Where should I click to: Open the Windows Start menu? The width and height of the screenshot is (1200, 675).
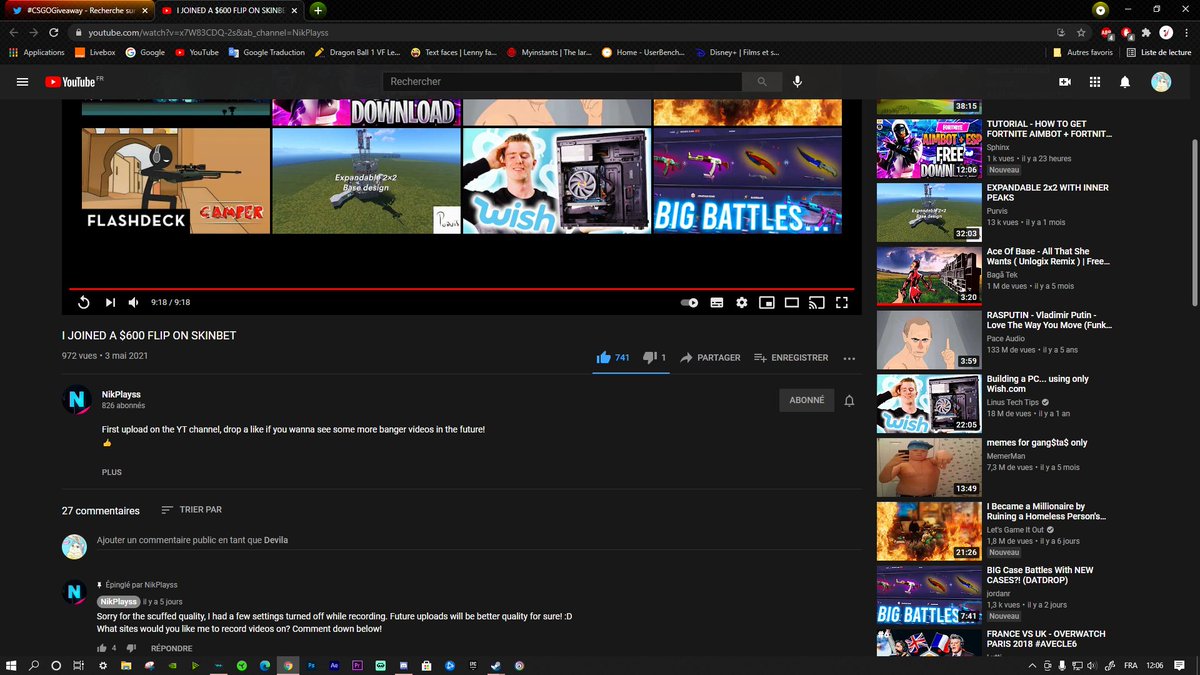coord(11,665)
